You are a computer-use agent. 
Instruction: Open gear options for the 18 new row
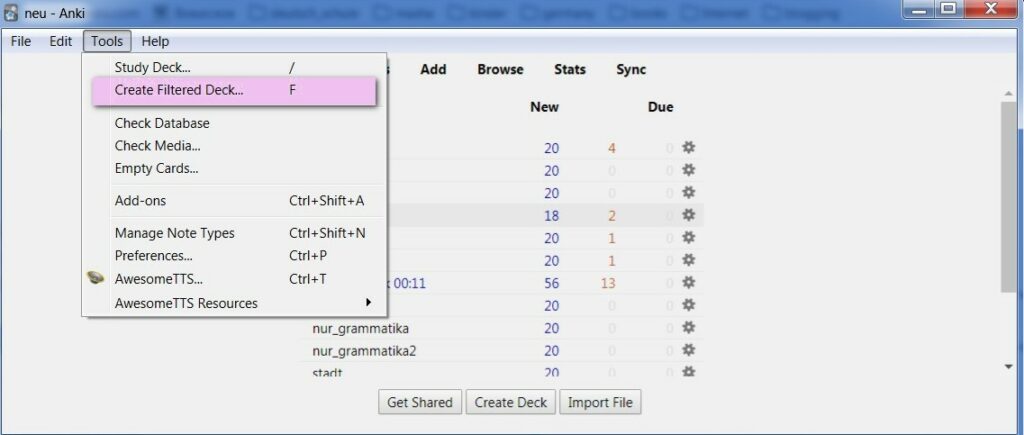pyautogui.click(x=688, y=215)
